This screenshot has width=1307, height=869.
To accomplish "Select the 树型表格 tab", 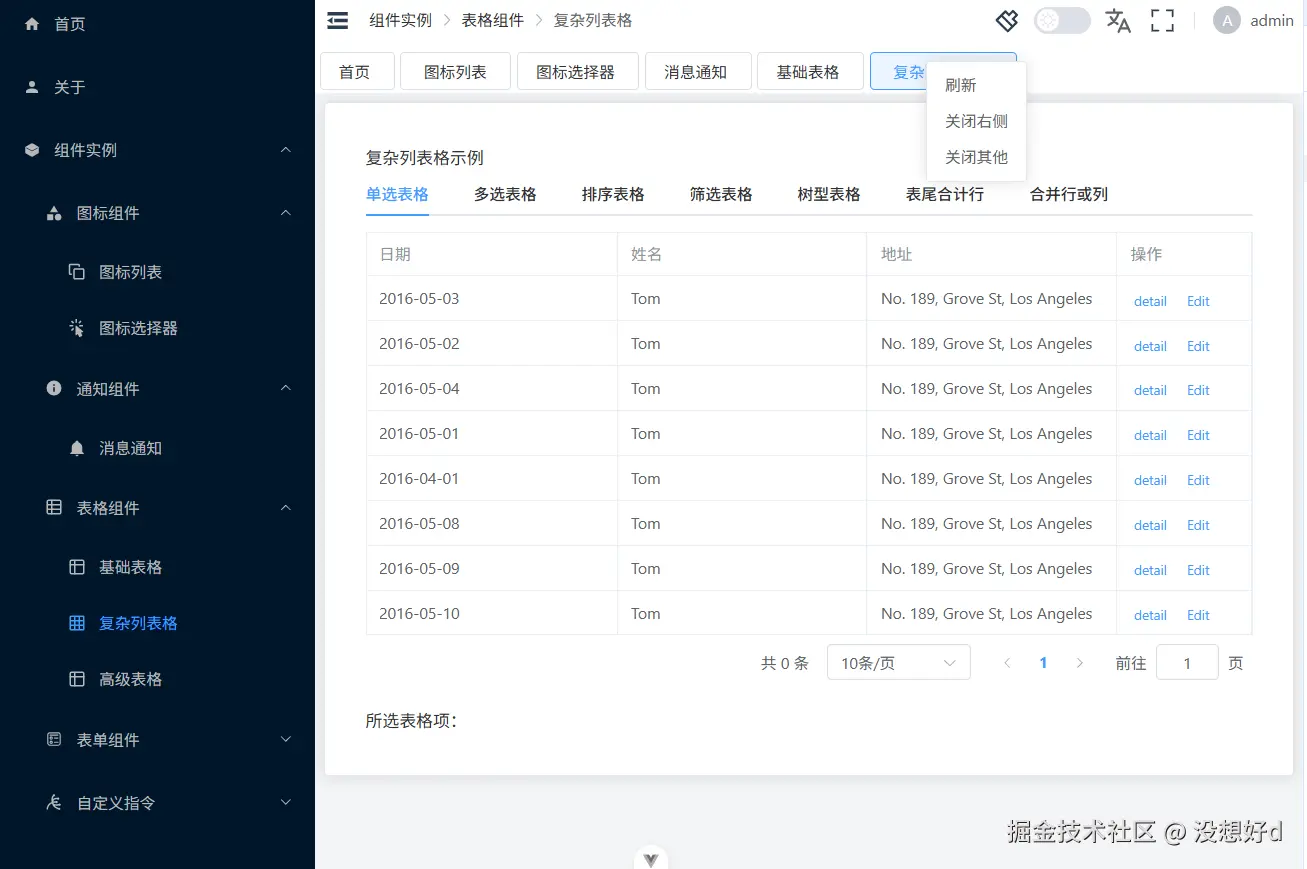I will 829,195.
